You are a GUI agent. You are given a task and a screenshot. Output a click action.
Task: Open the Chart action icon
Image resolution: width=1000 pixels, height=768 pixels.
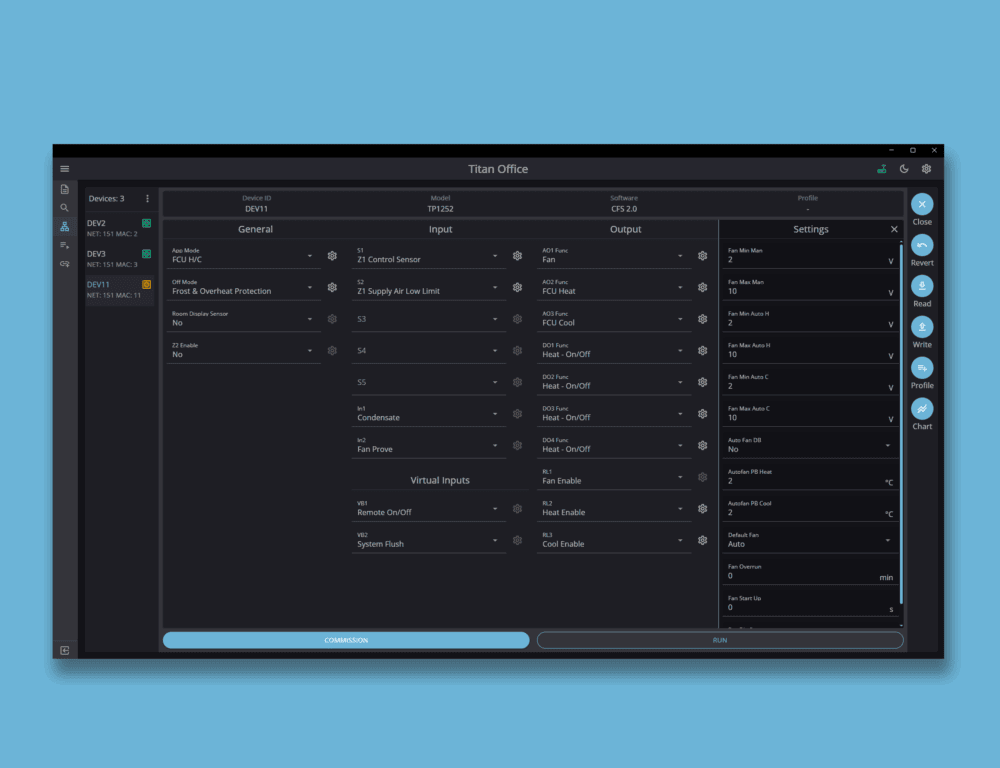click(x=921, y=409)
